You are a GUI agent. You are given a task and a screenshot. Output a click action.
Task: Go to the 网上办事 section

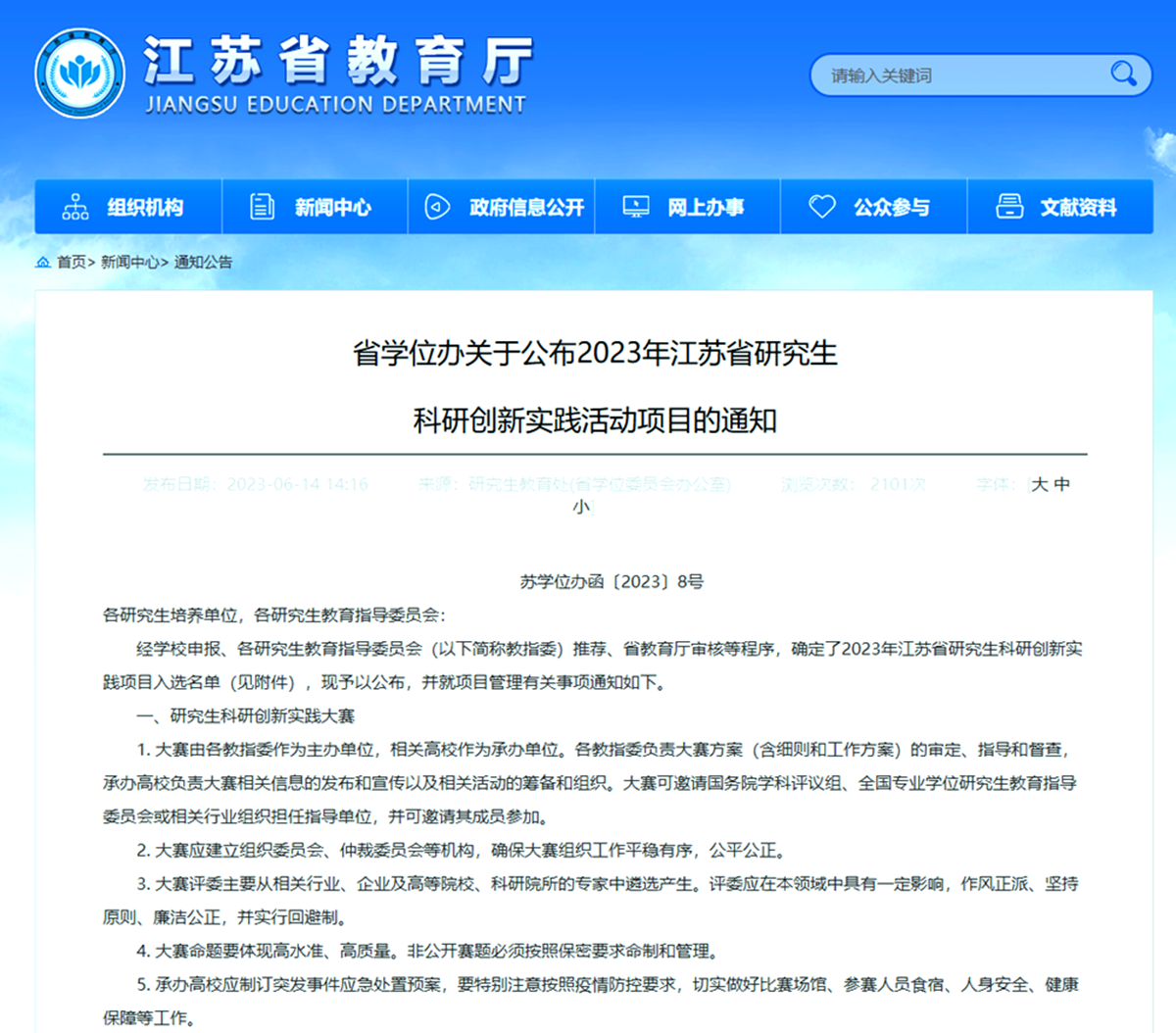pos(706,208)
